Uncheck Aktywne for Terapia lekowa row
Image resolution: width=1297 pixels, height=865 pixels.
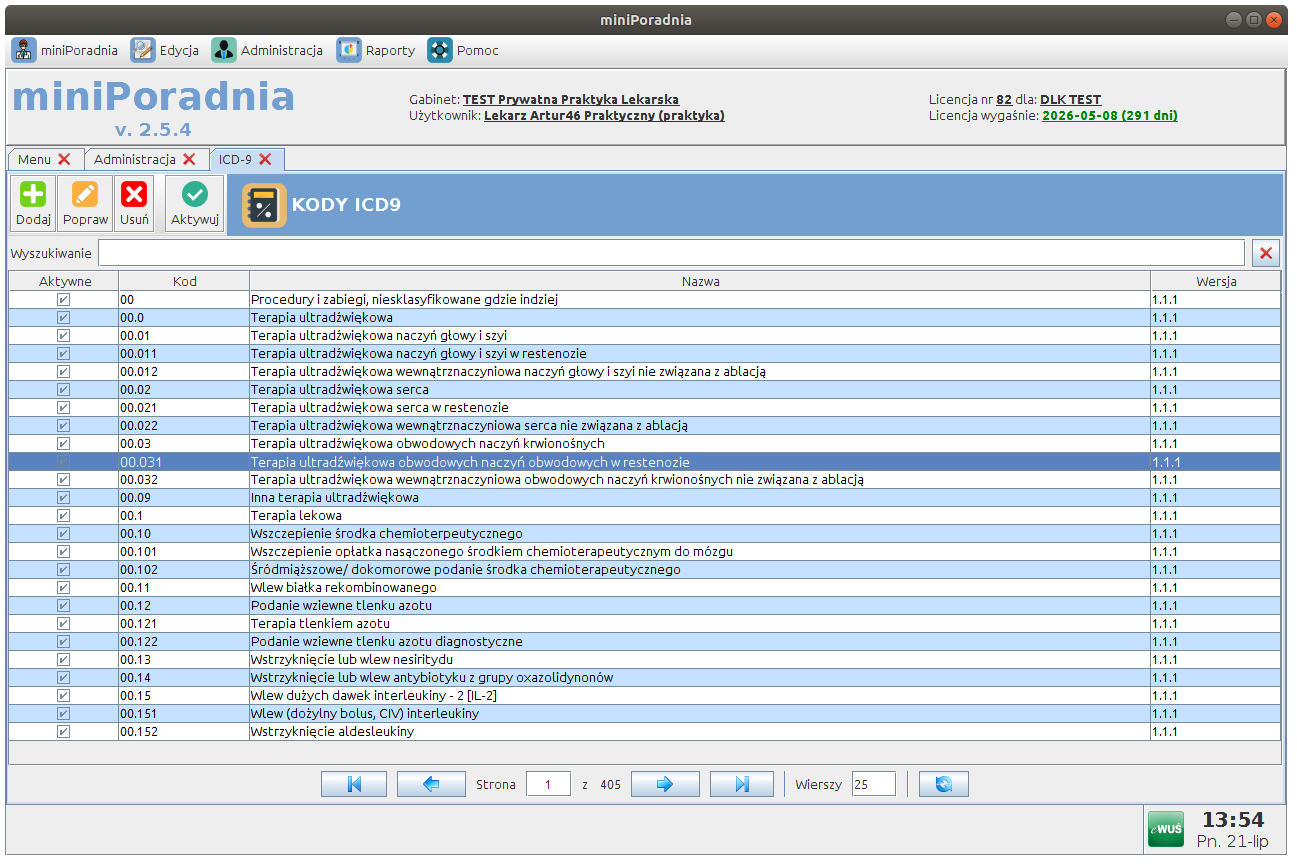(x=64, y=516)
